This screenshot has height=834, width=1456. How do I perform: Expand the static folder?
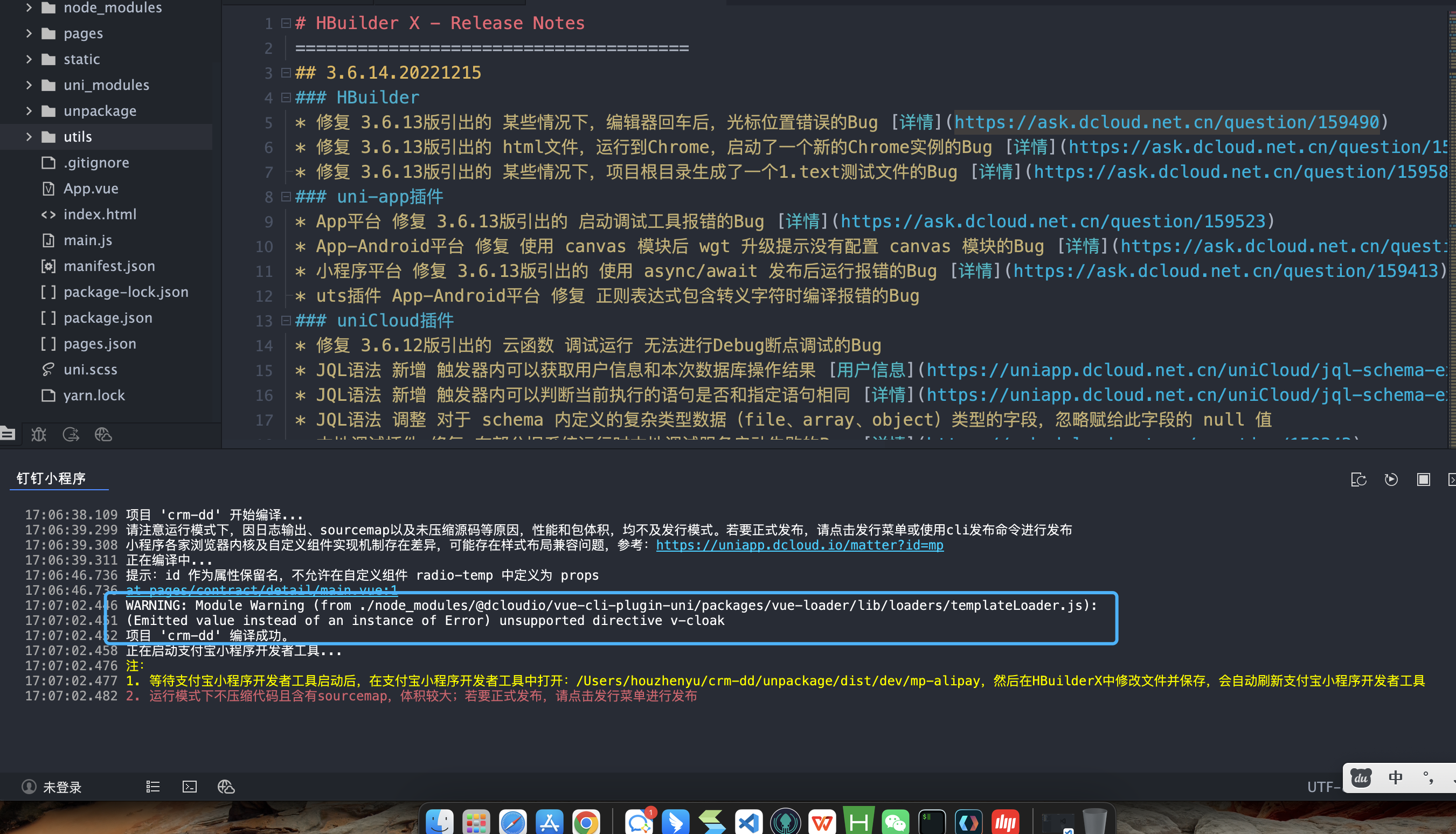tap(29, 59)
